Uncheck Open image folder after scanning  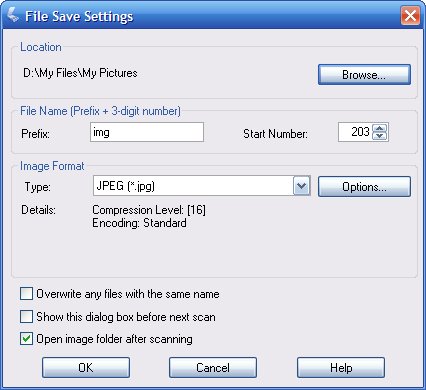(26, 339)
